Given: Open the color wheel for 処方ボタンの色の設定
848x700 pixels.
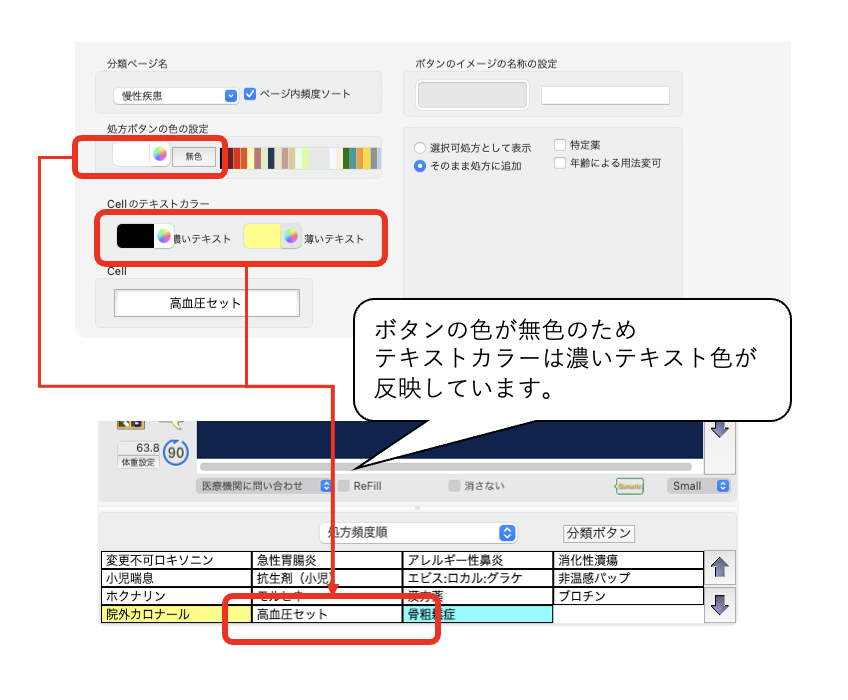Looking at the screenshot, I should pyautogui.click(x=158, y=155).
